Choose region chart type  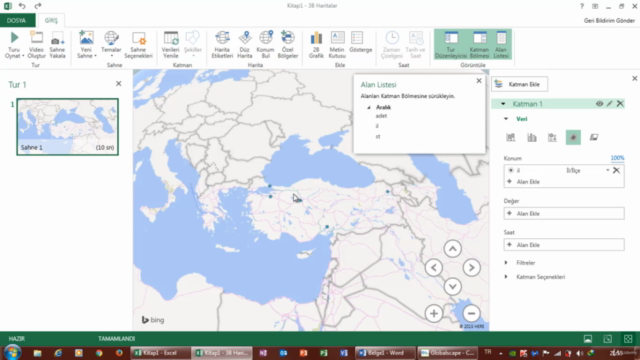pyautogui.click(x=594, y=138)
